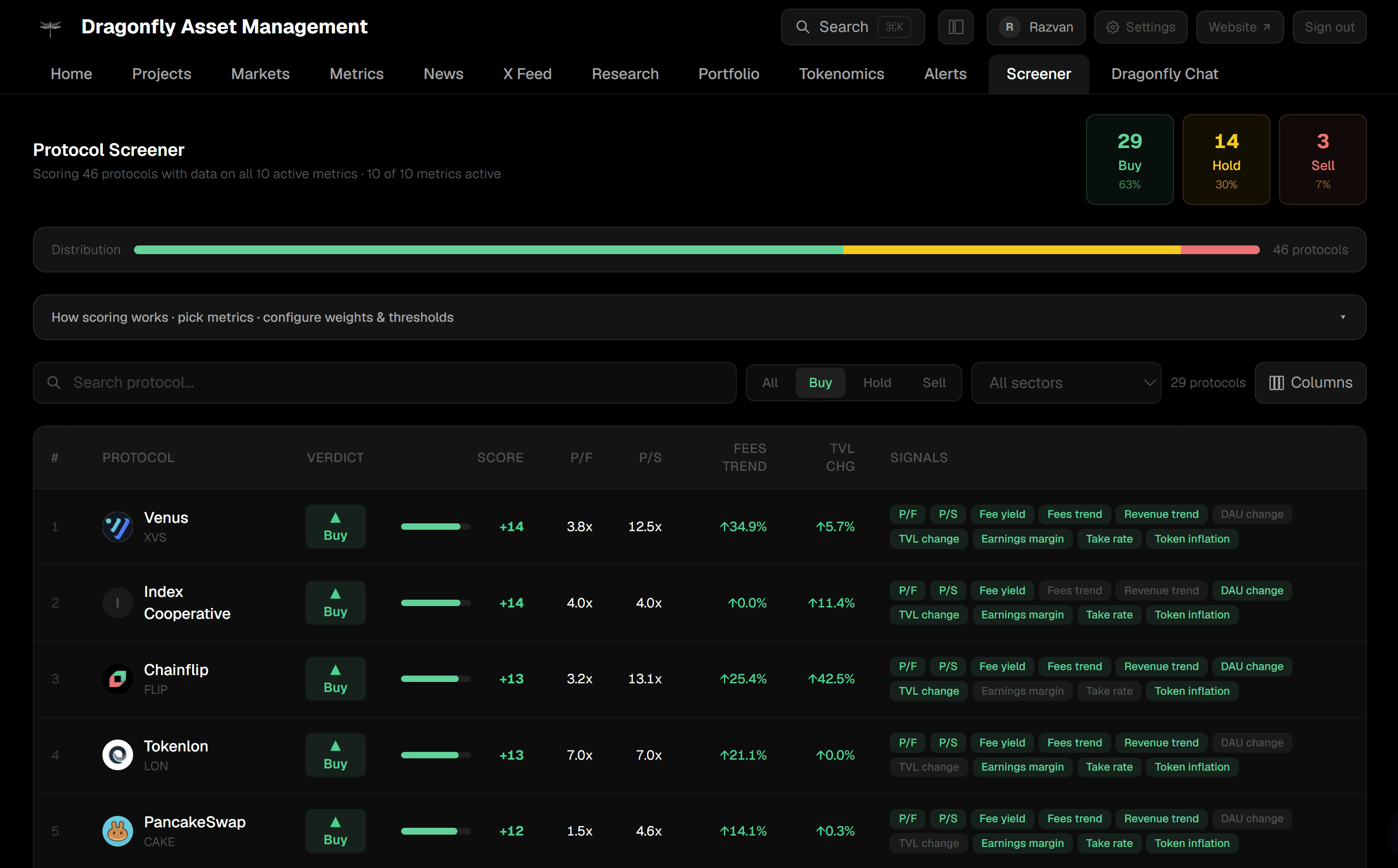1398x868 pixels.
Task: Toggle the sidebar panel layout icon
Action: pyautogui.click(x=956, y=27)
